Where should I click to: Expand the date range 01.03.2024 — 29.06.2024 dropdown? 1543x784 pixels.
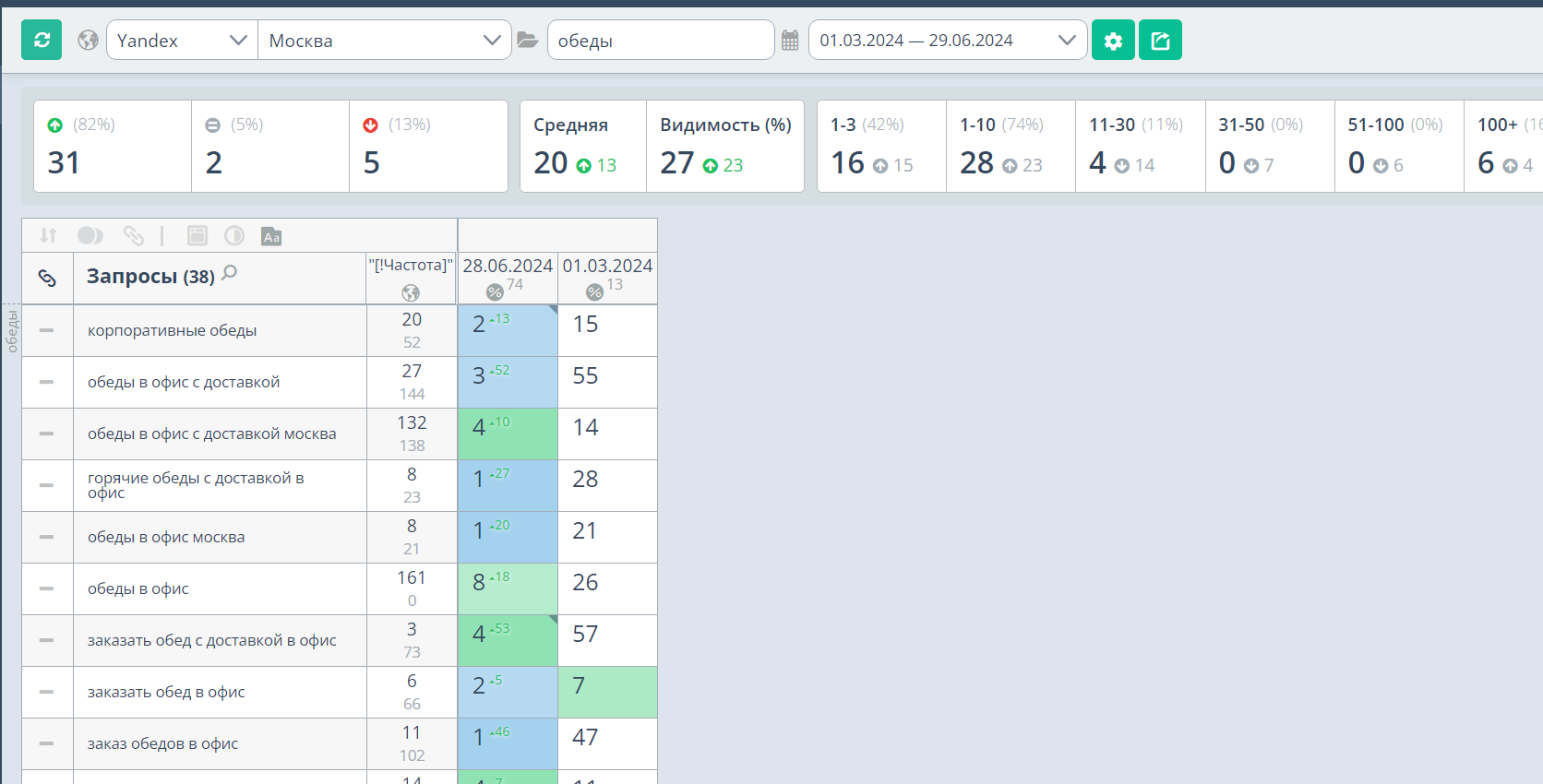point(948,41)
